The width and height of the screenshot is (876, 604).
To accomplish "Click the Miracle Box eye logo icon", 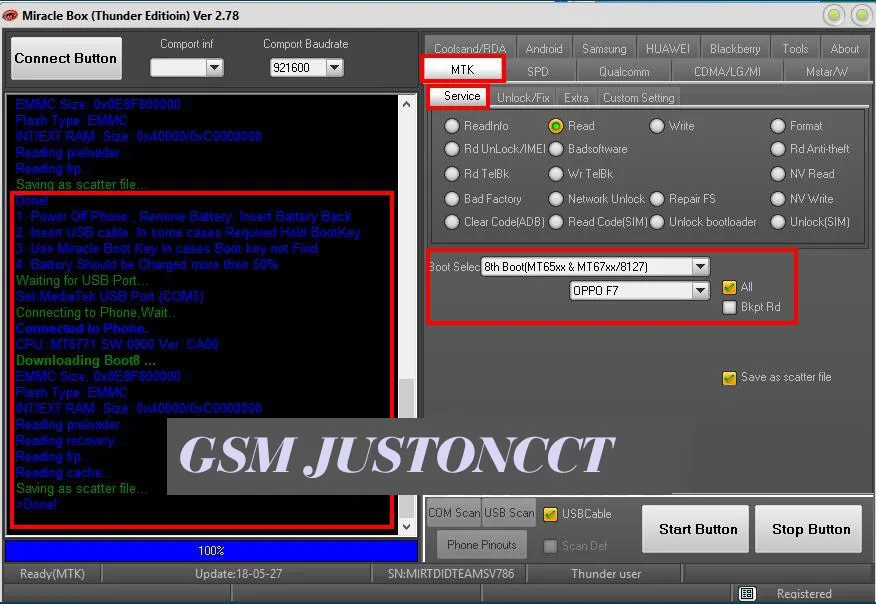I will pos(10,15).
